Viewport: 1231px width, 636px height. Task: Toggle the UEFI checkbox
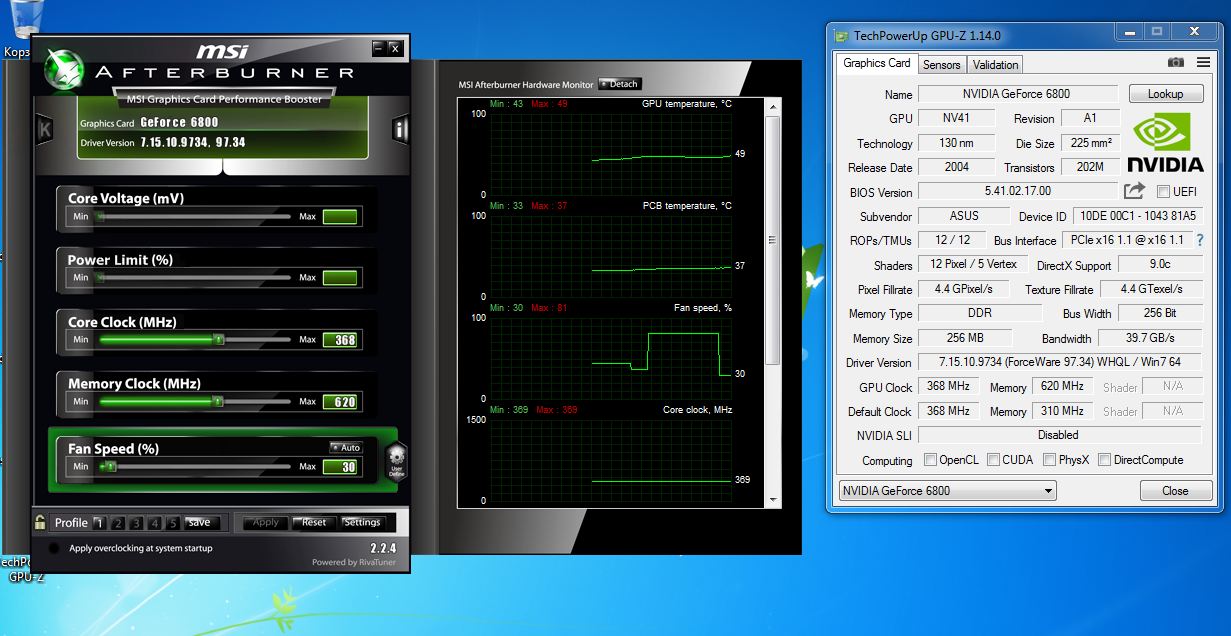pyautogui.click(x=1163, y=192)
